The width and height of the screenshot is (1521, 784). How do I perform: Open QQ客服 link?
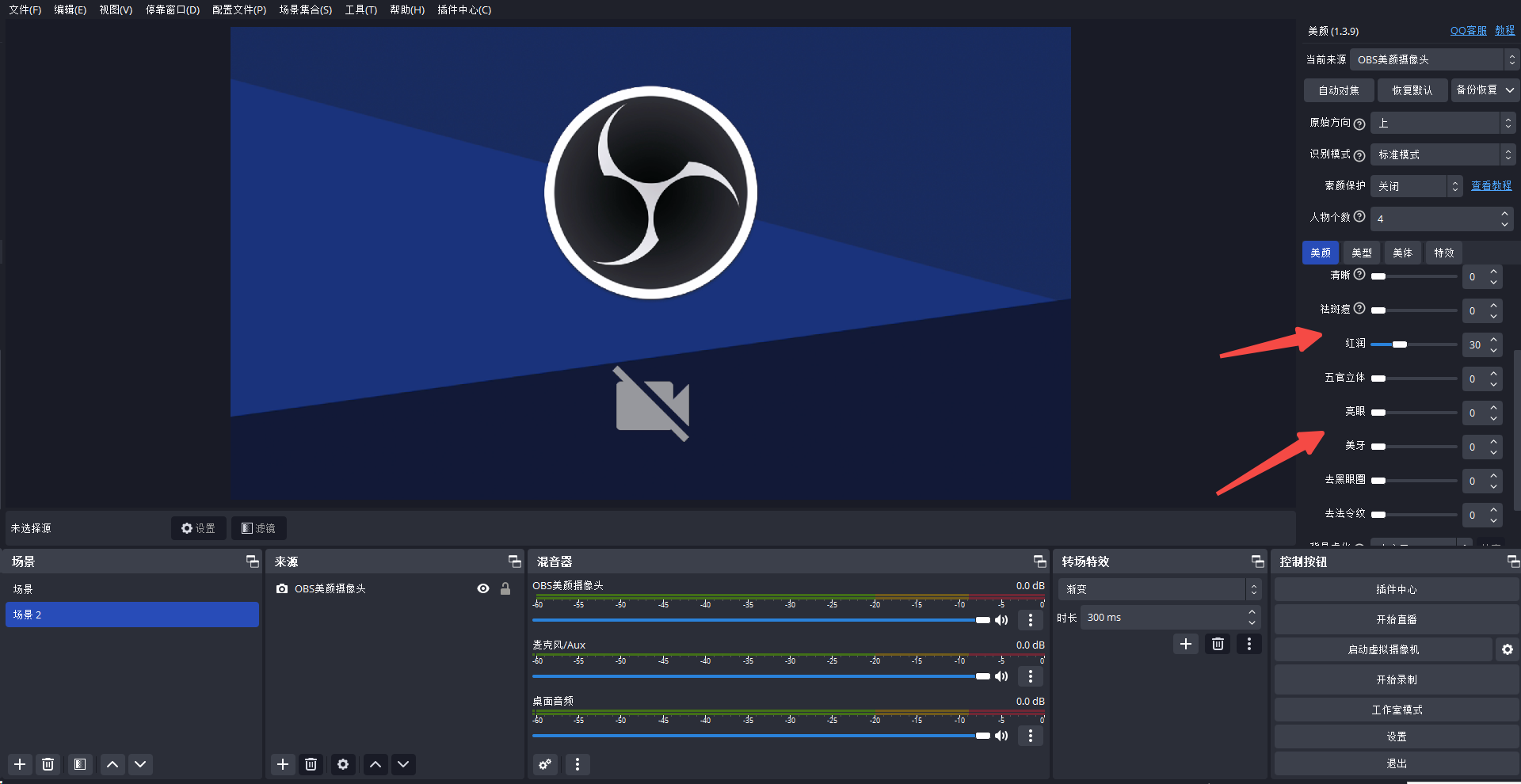tap(1468, 31)
